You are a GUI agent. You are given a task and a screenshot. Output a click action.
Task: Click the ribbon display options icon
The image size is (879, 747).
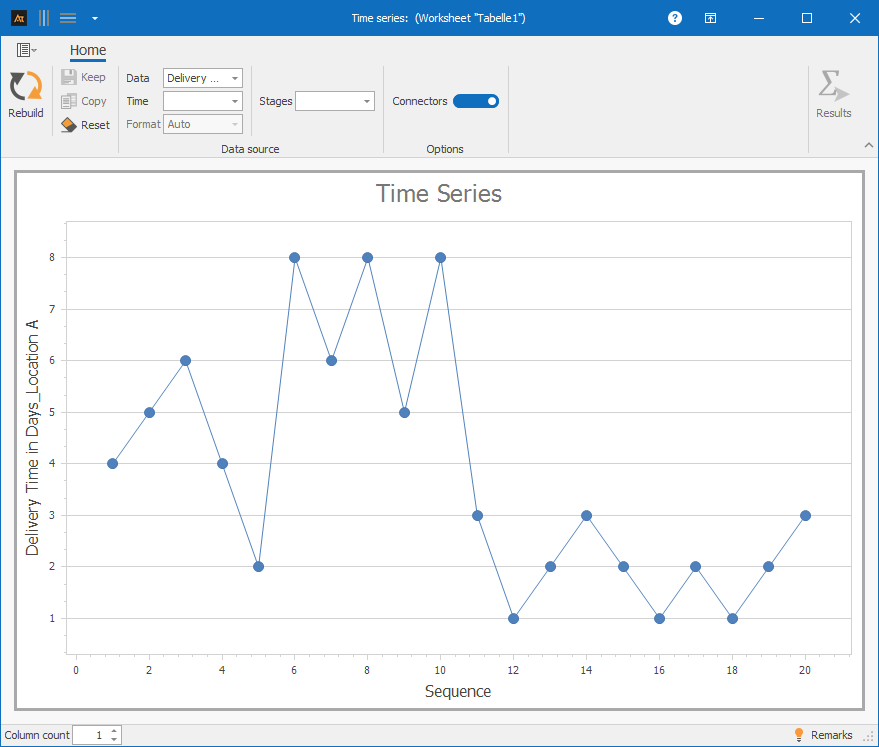pyautogui.click(x=709, y=18)
